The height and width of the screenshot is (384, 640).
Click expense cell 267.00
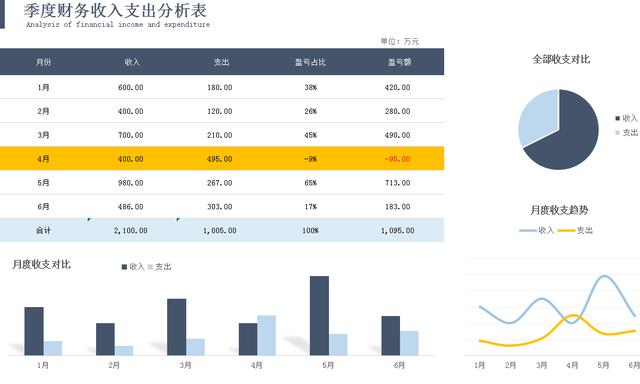(x=220, y=183)
